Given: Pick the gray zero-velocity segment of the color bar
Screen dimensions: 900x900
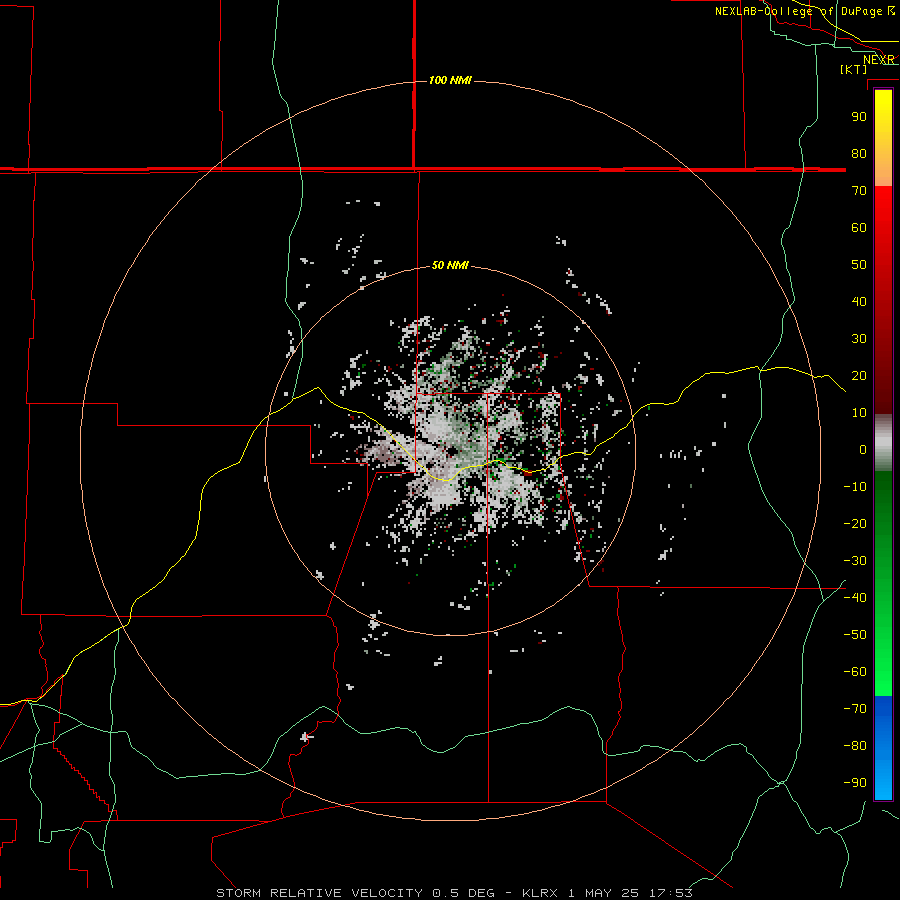Looking at the screenshot, I should point(883,443).
